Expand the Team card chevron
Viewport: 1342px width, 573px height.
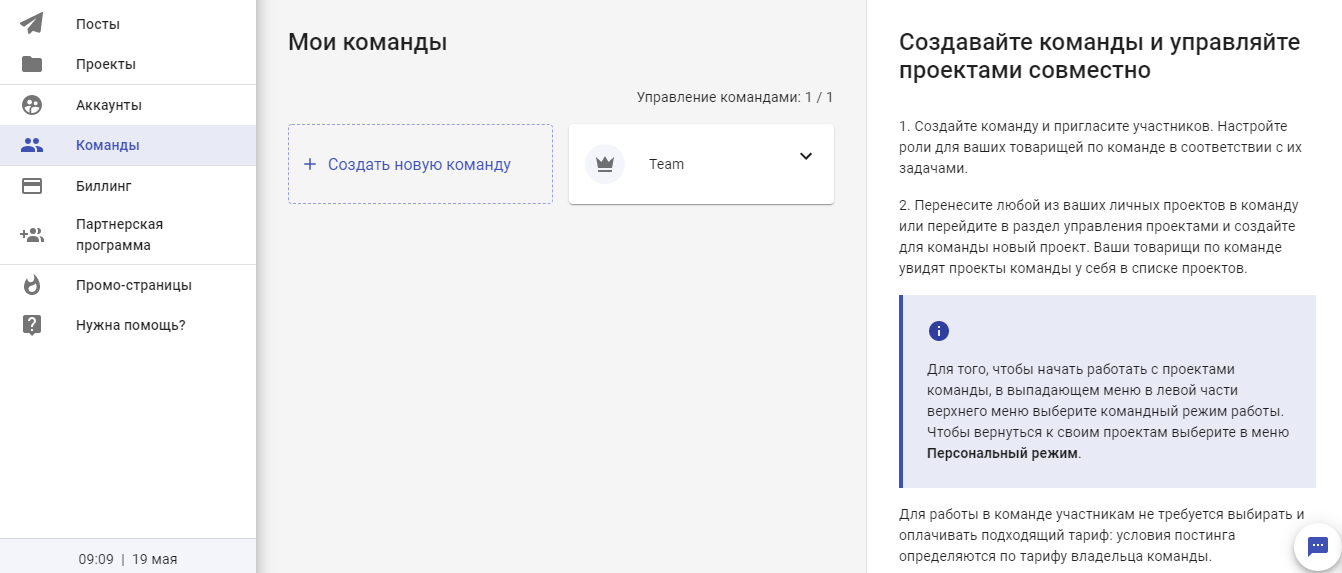coord(806,156)
